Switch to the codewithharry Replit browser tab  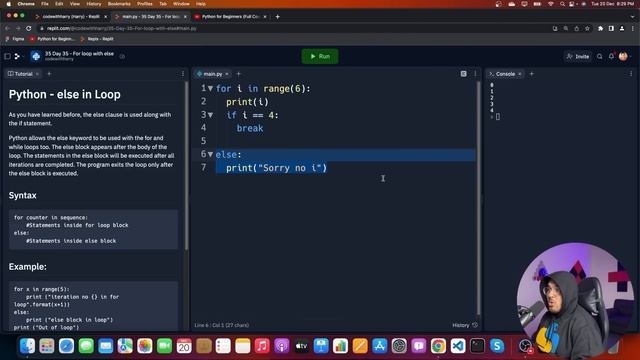coord(71,17)
